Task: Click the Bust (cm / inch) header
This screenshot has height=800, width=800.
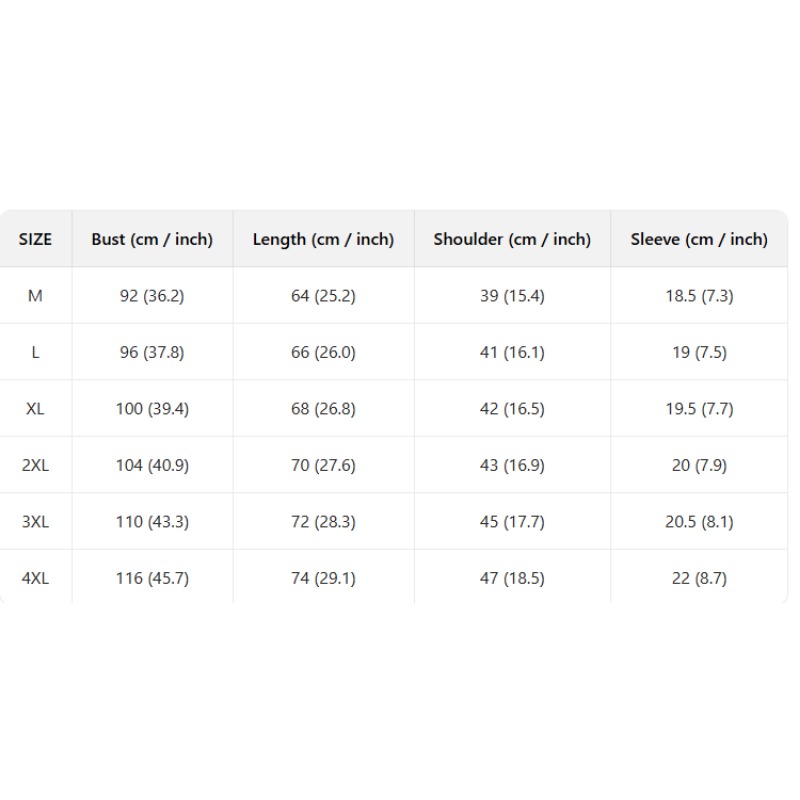Action: click(x=152, y=239)
